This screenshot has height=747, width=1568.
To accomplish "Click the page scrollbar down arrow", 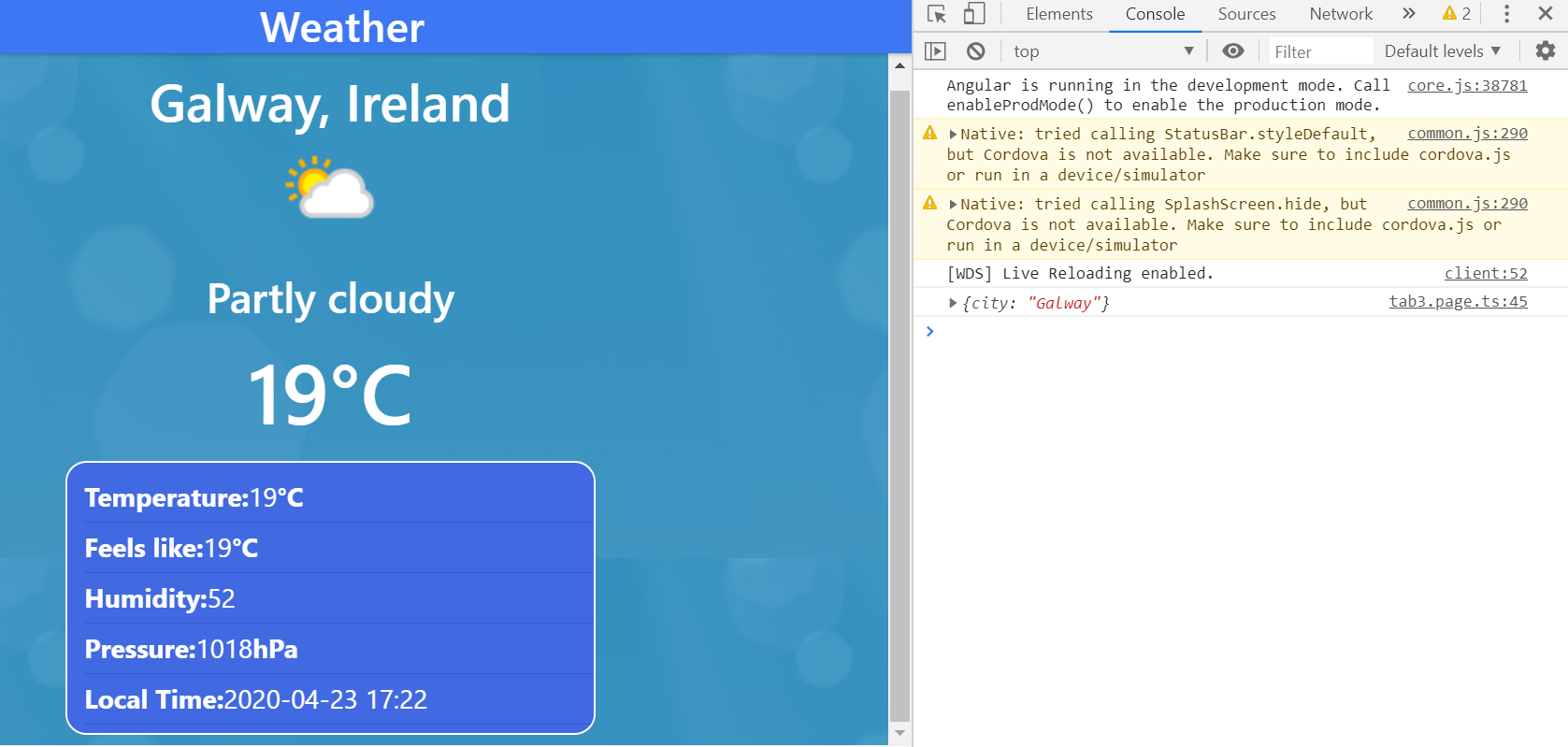I will tap(899, 733).
